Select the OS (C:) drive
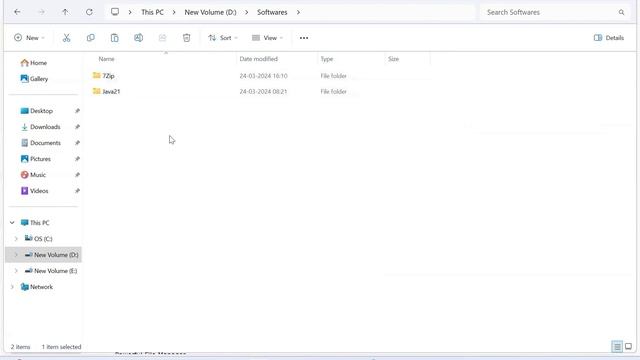This screenshot has width=640, height=360. (x=43, y=239)
